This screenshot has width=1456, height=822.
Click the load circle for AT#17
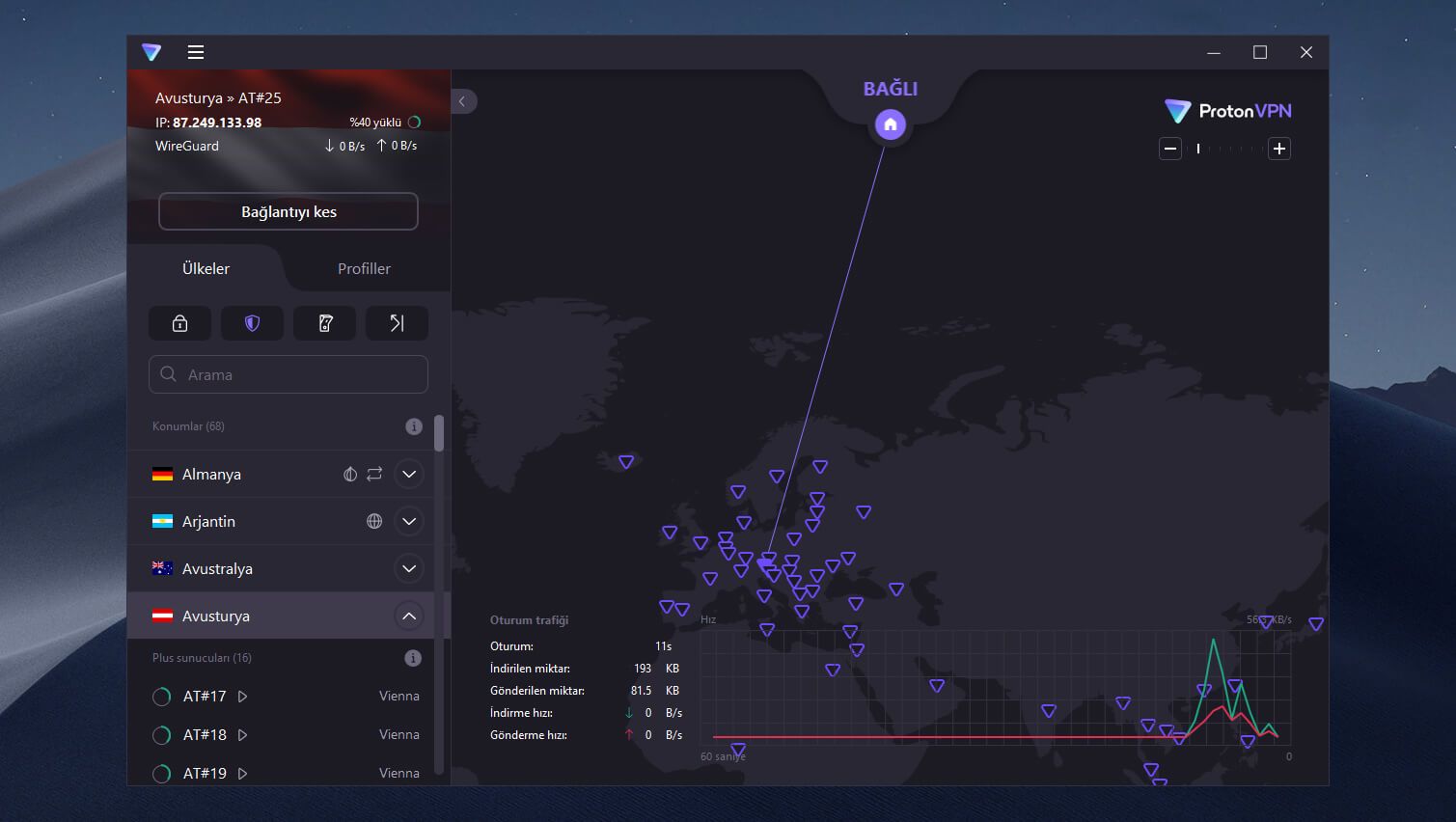162,697
